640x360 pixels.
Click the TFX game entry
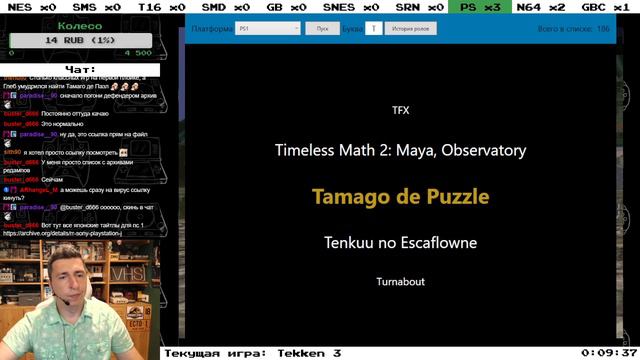click(400, 110)
